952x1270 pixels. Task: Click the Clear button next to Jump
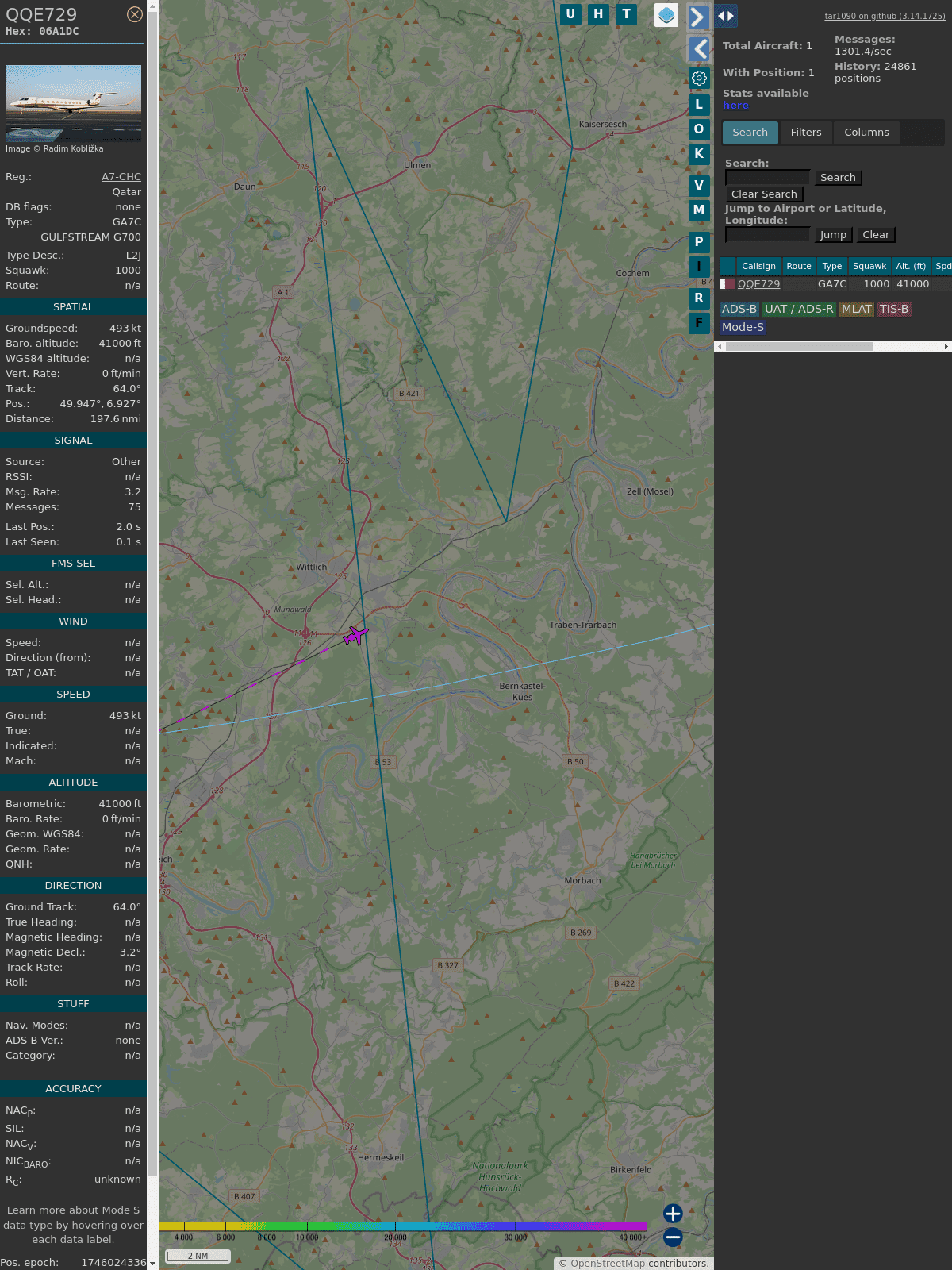point(876,235)
